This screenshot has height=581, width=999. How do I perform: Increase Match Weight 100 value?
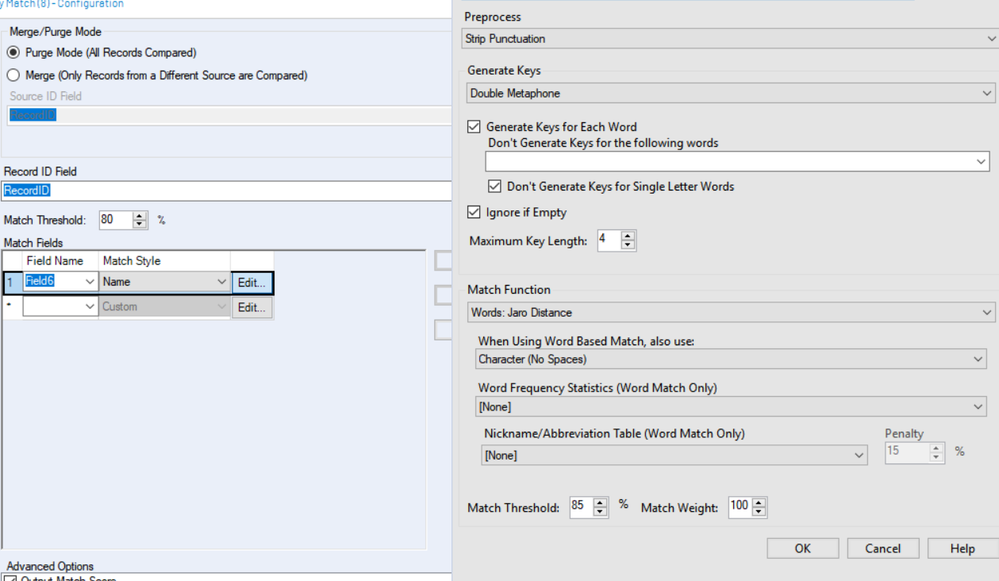click(x=758, y=503)
